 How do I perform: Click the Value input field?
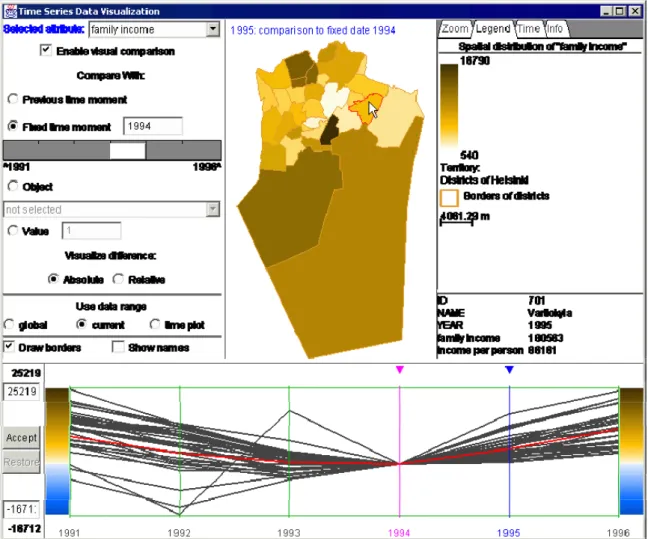(x=91, y=231)
